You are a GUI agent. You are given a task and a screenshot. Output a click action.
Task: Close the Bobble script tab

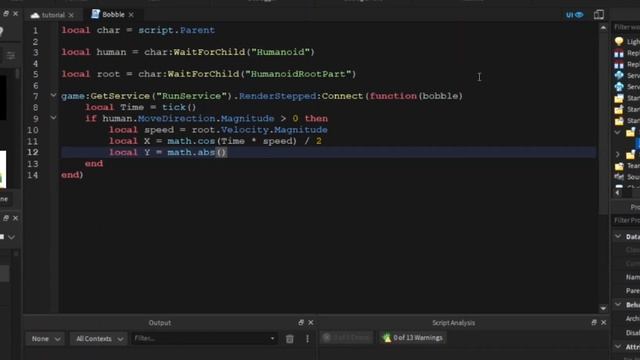(x=131, y=15)
